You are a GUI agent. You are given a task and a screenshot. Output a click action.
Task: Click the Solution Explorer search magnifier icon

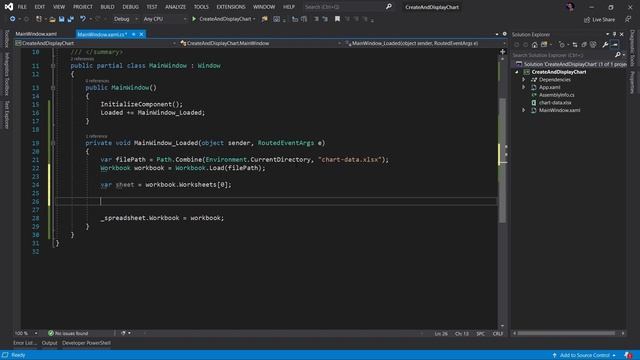point(618,55)
